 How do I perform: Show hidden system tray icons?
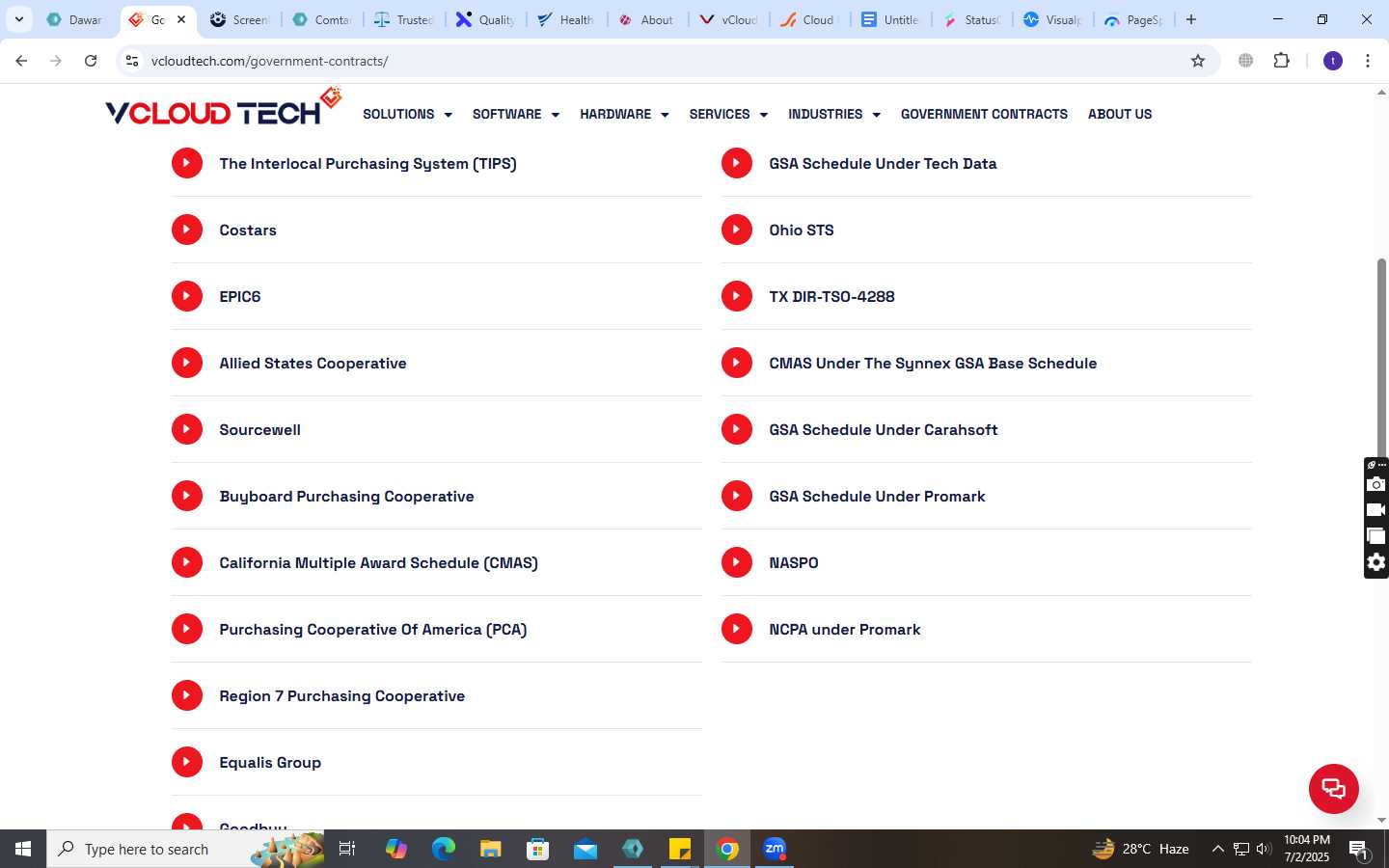coord(1217,849)
